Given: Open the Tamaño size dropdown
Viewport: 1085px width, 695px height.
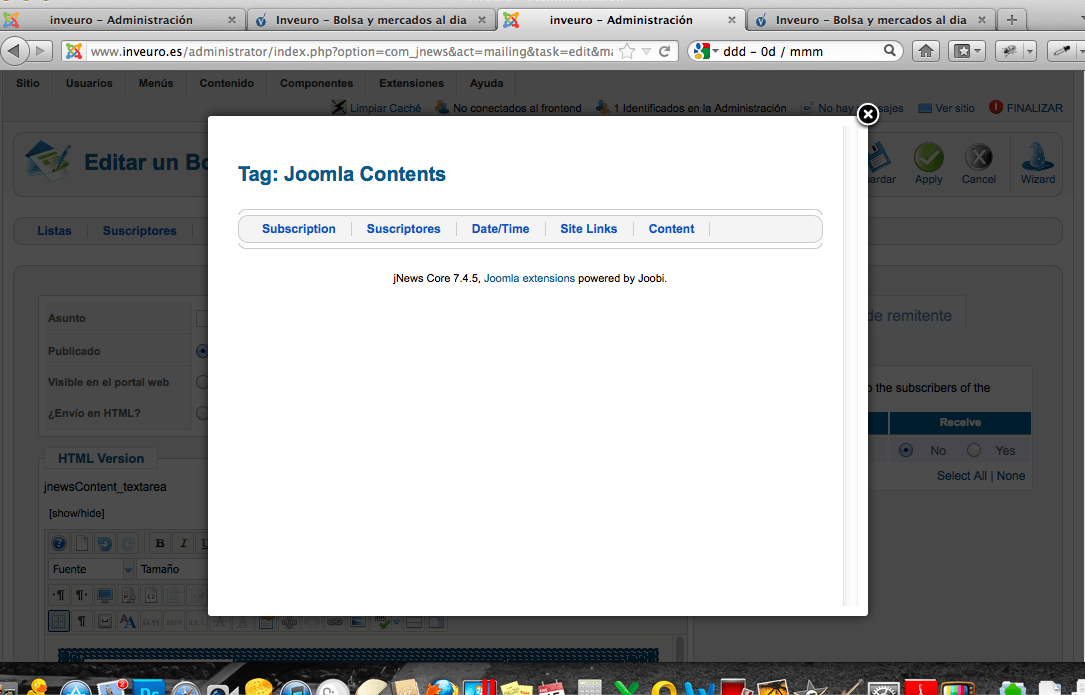Looking at the screenshot, I should pos(173,569).
